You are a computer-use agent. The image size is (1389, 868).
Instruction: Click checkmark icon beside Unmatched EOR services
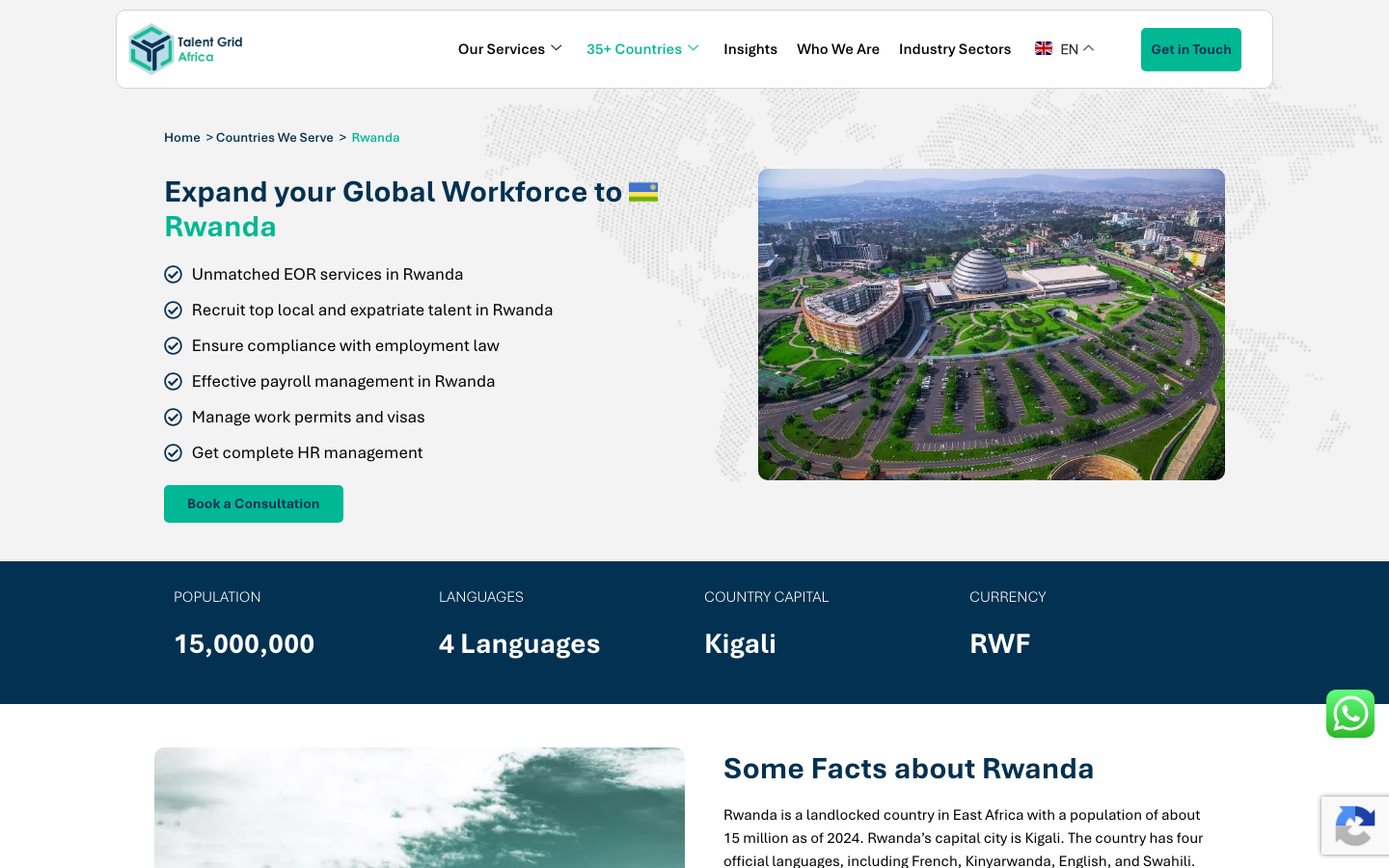[x=174, y=275]
